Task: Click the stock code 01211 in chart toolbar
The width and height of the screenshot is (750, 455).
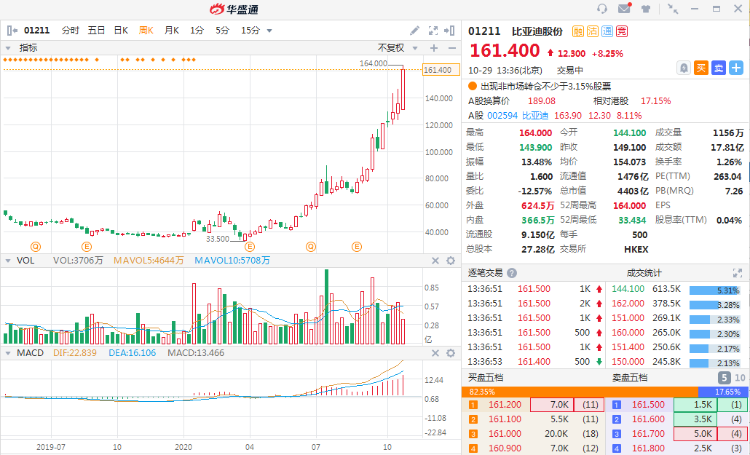Action: click(37, 31)
